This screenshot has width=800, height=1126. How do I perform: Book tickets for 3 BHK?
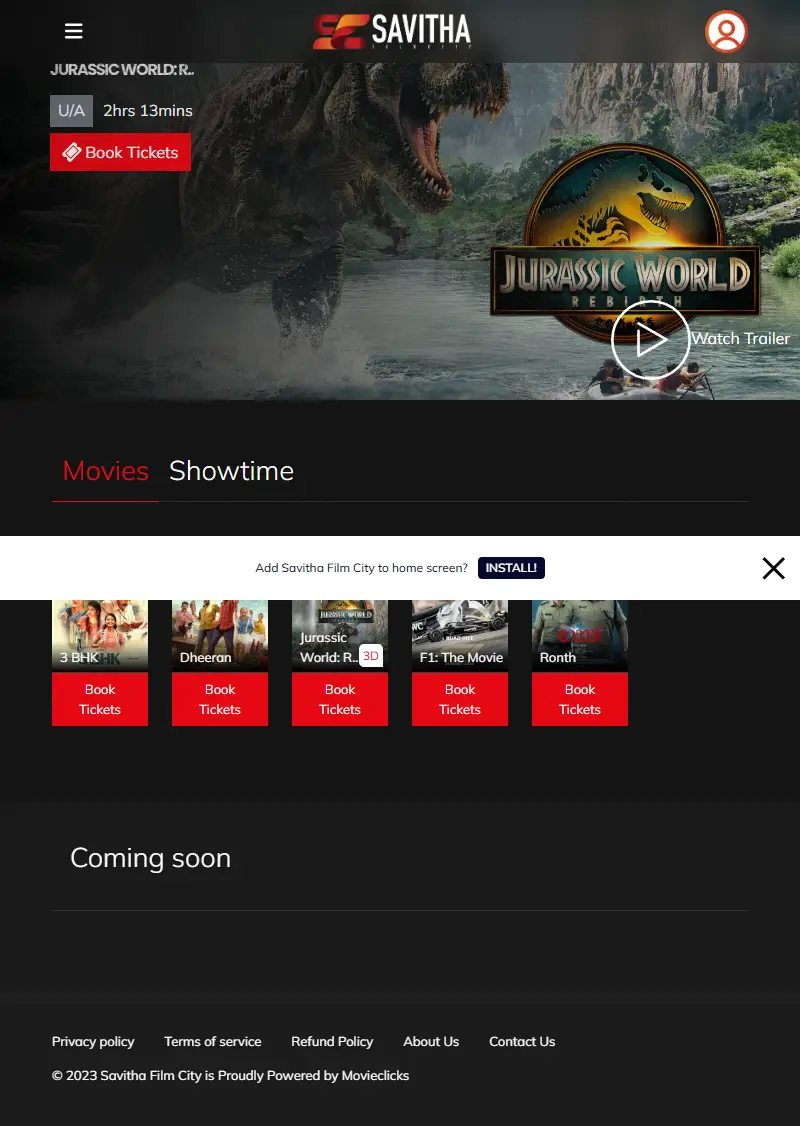click(100, 699)
